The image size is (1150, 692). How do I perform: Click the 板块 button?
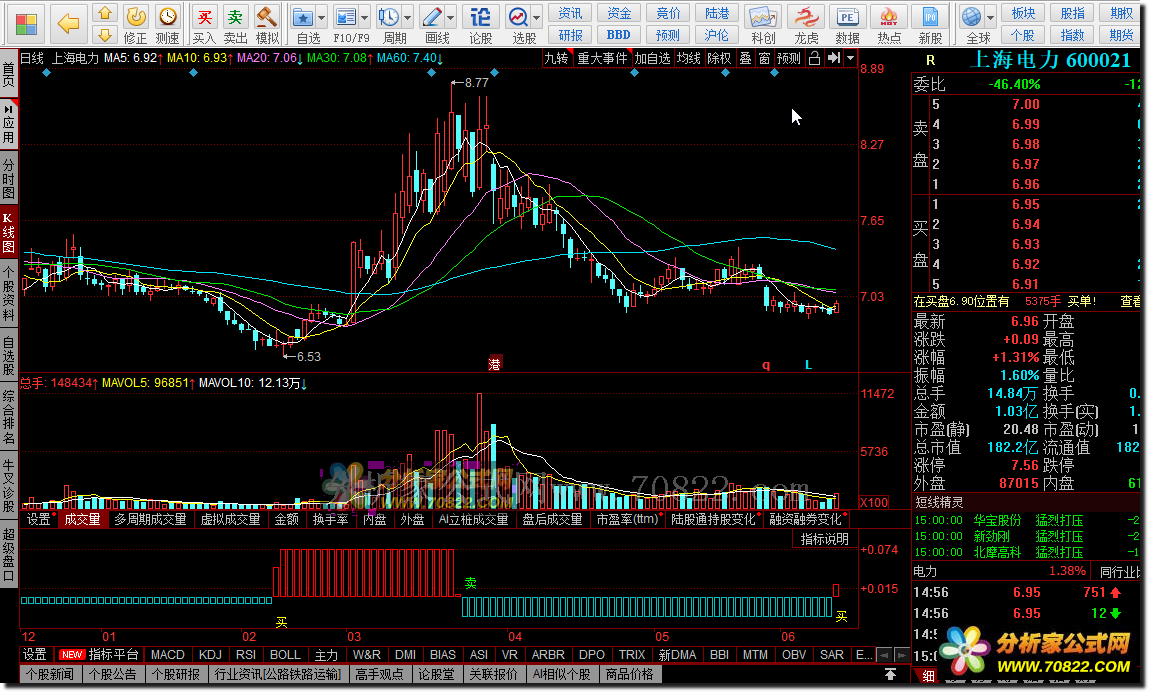1023,13
